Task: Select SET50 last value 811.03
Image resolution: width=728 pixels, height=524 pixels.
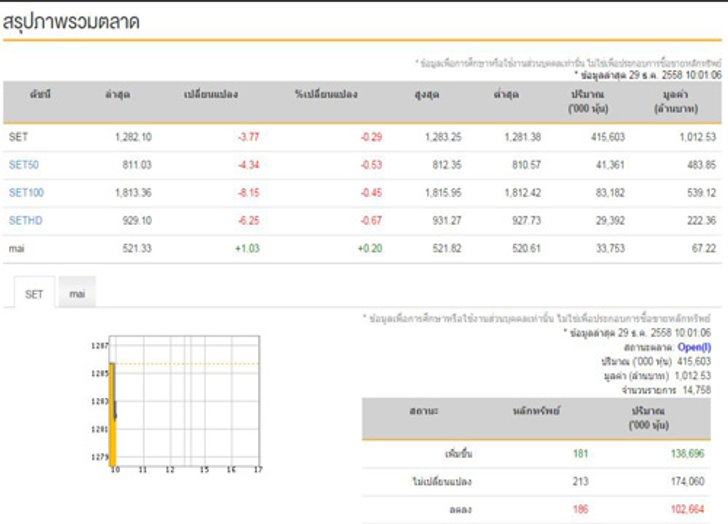Action: (137, 165)
